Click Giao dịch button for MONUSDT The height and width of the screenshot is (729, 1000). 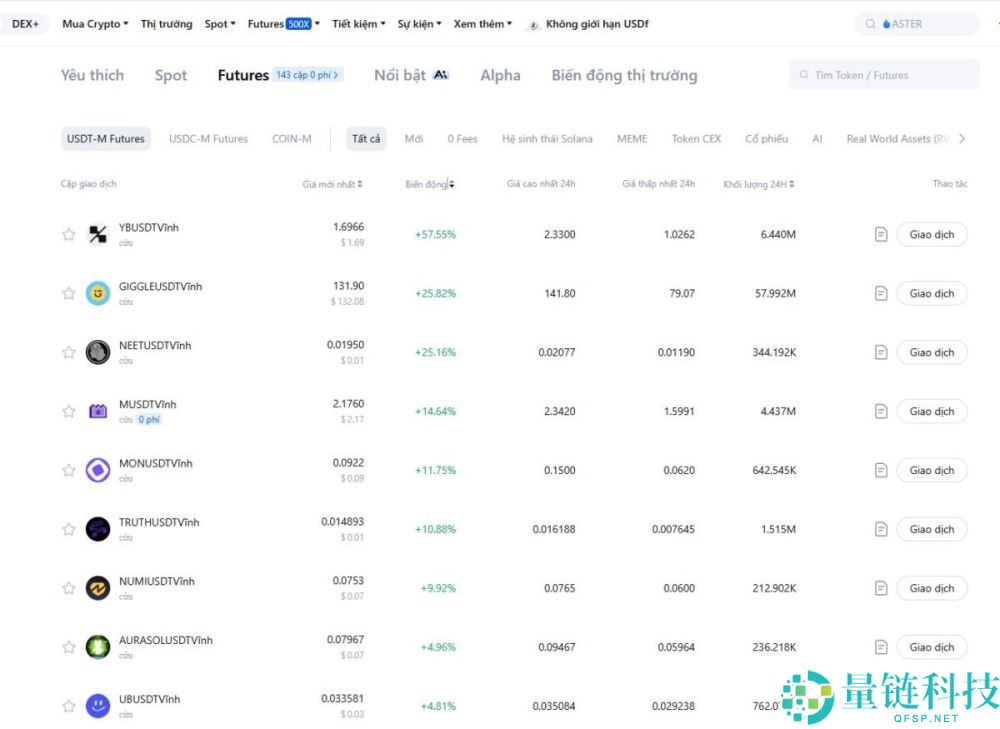[931, 470]
